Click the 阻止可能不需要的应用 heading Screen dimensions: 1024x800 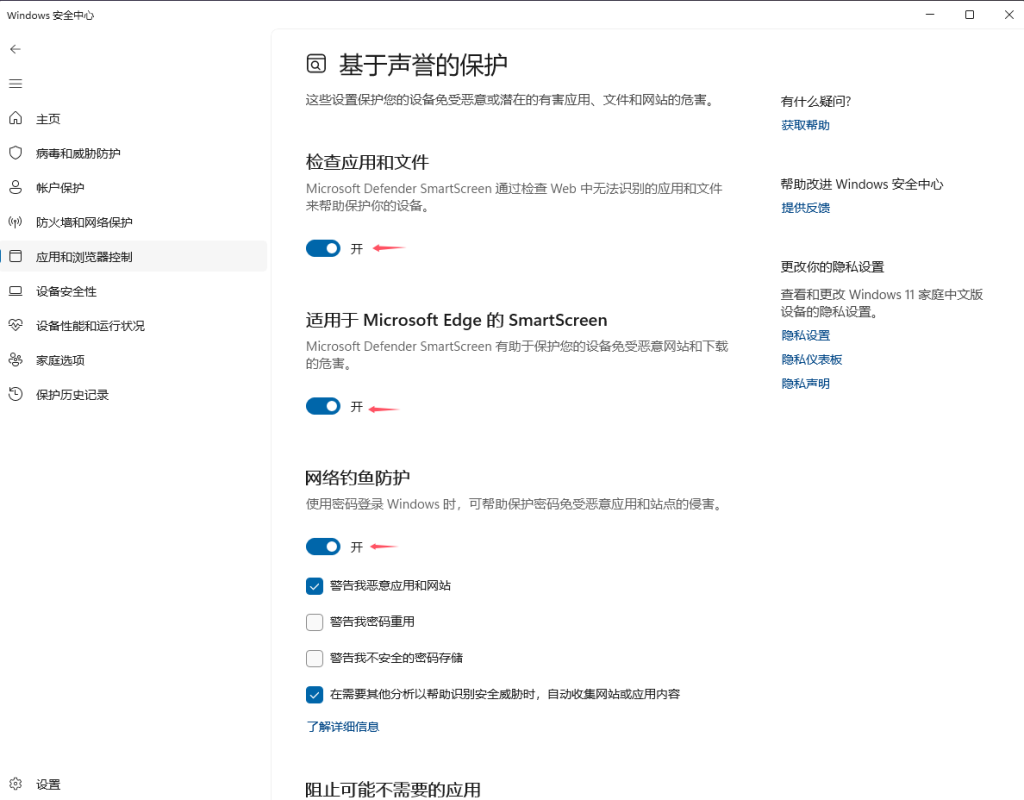(x=392, y=790)
